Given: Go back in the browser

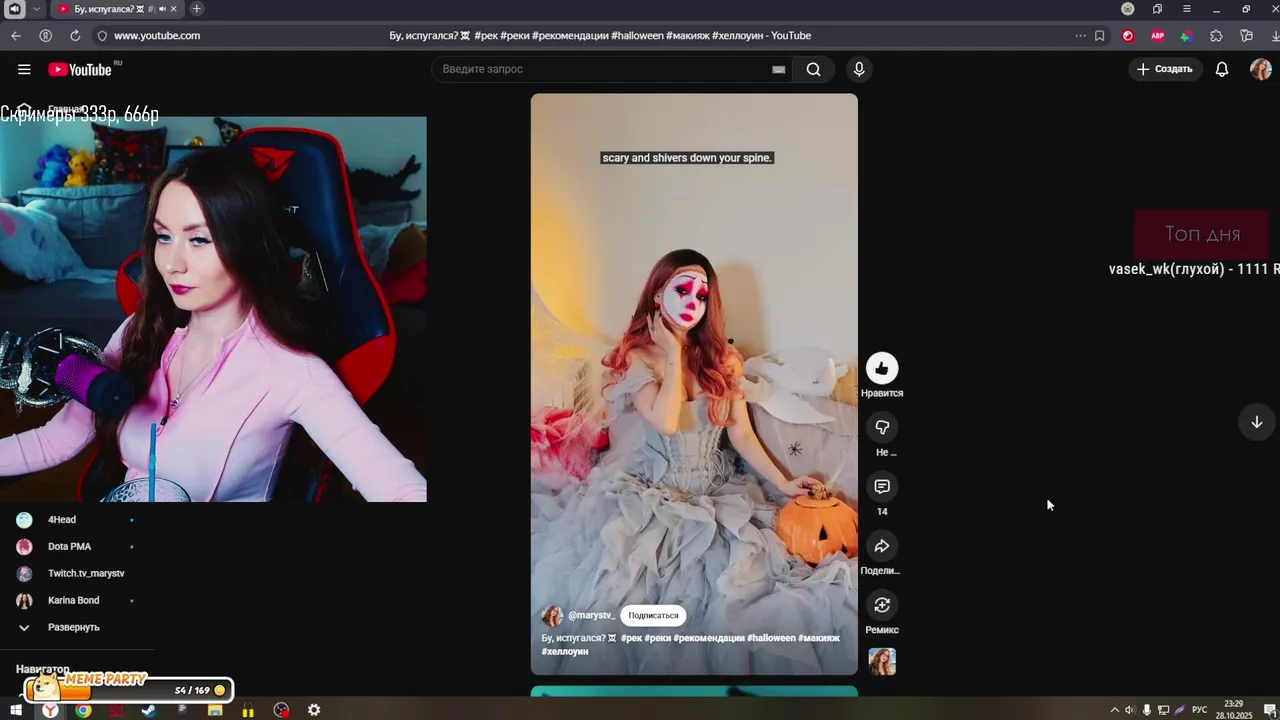Looking at the screenshot, I should pyautogui.click(x=16, y=35).
